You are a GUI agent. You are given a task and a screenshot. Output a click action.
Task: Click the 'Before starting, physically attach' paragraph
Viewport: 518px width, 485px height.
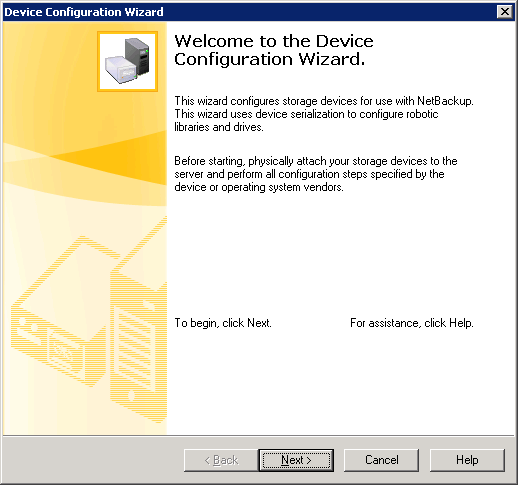click(x=316, y=174)
